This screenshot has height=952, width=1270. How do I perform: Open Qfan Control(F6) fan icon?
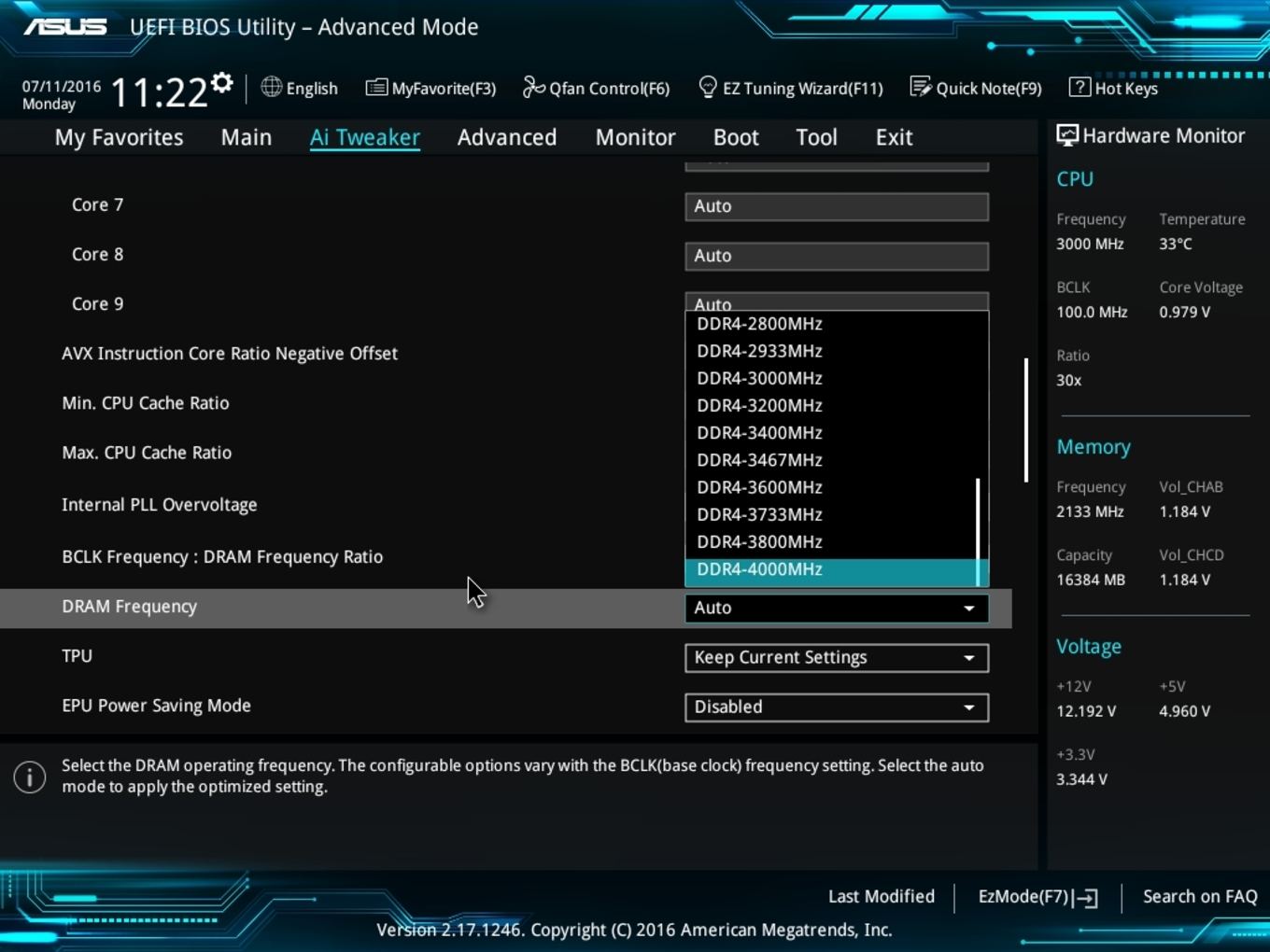pos(533,87)
